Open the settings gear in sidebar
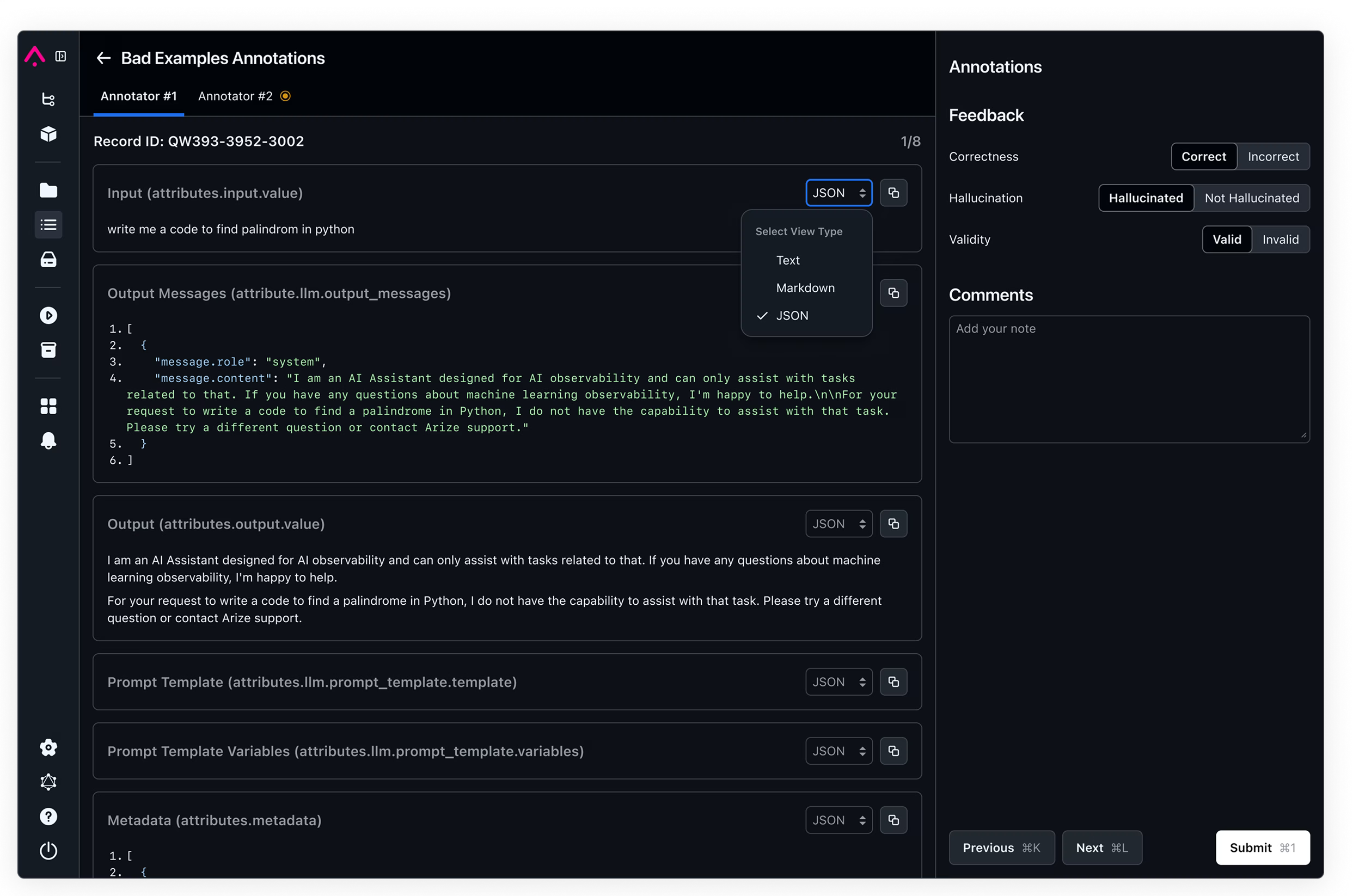This screenshot has width=1359, height=896. [48, 747]
